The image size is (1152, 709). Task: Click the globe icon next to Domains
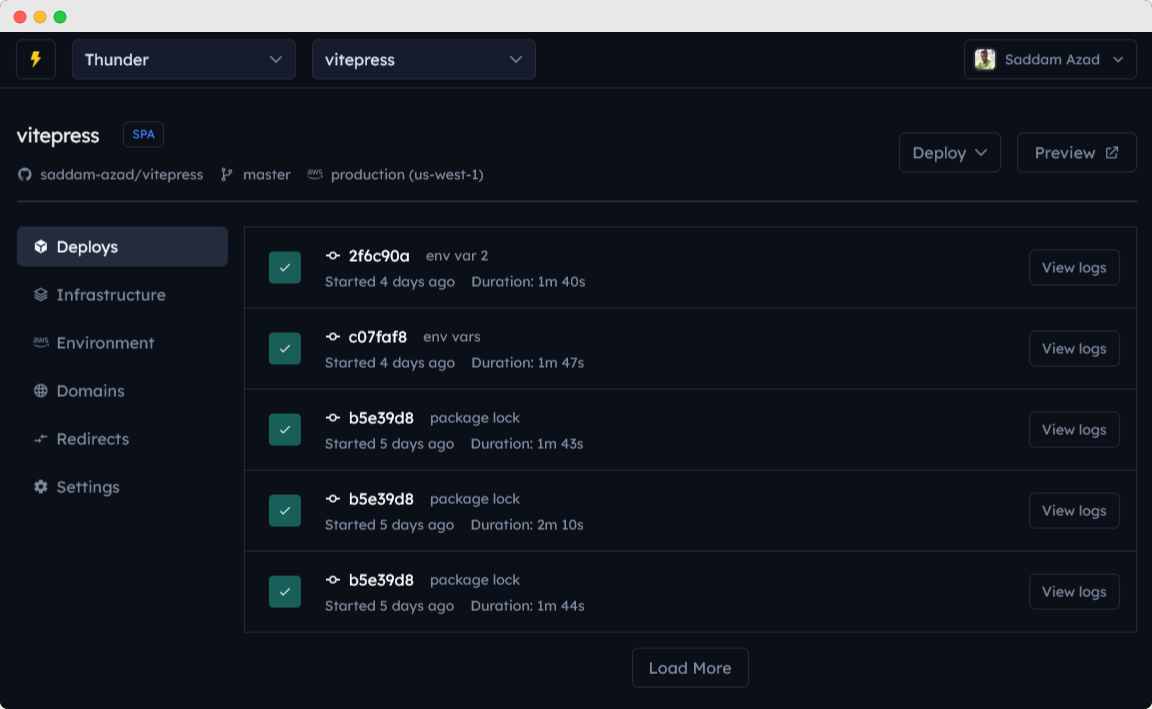tap(40, 391)
